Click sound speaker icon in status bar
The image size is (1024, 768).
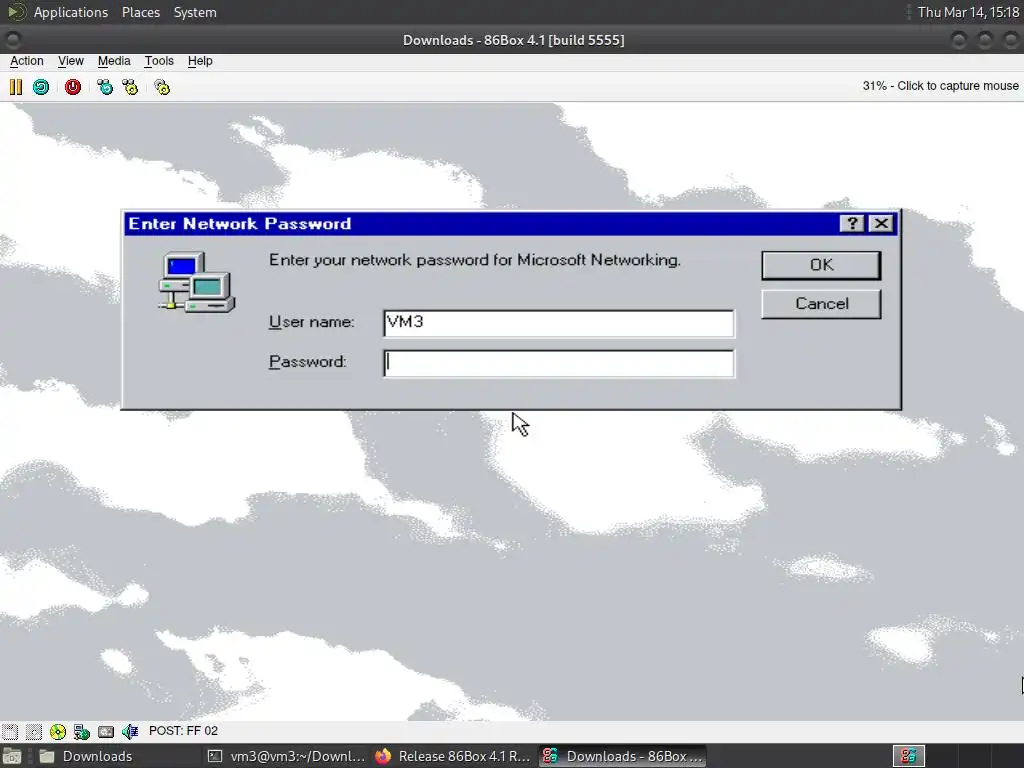[x=130, y=731]
